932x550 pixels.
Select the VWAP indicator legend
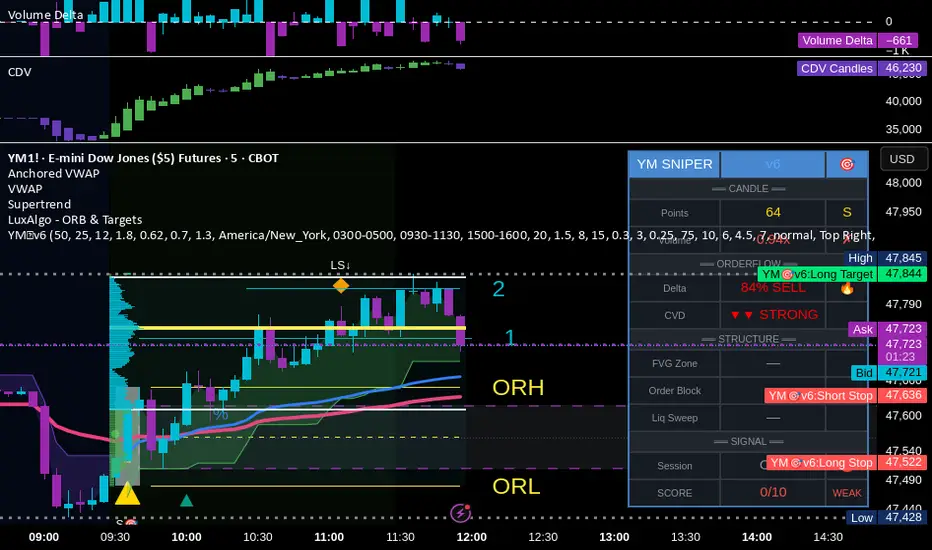(x=25, y=189)
